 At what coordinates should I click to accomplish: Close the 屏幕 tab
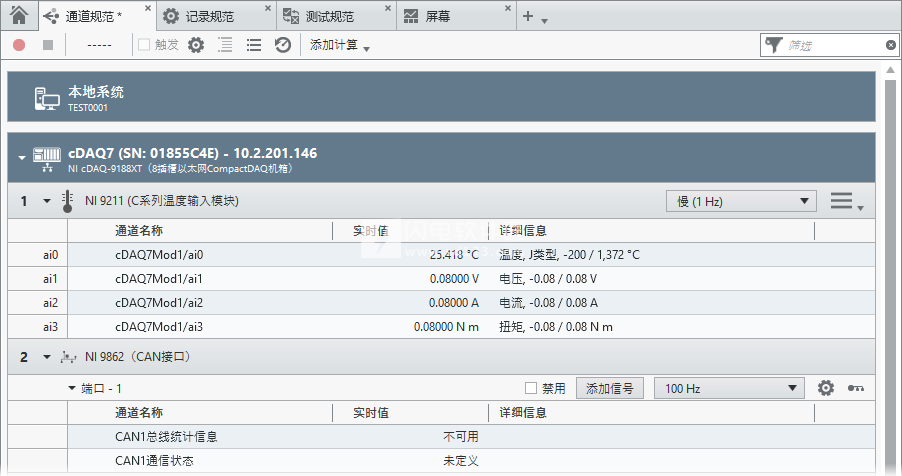point(507,8)
